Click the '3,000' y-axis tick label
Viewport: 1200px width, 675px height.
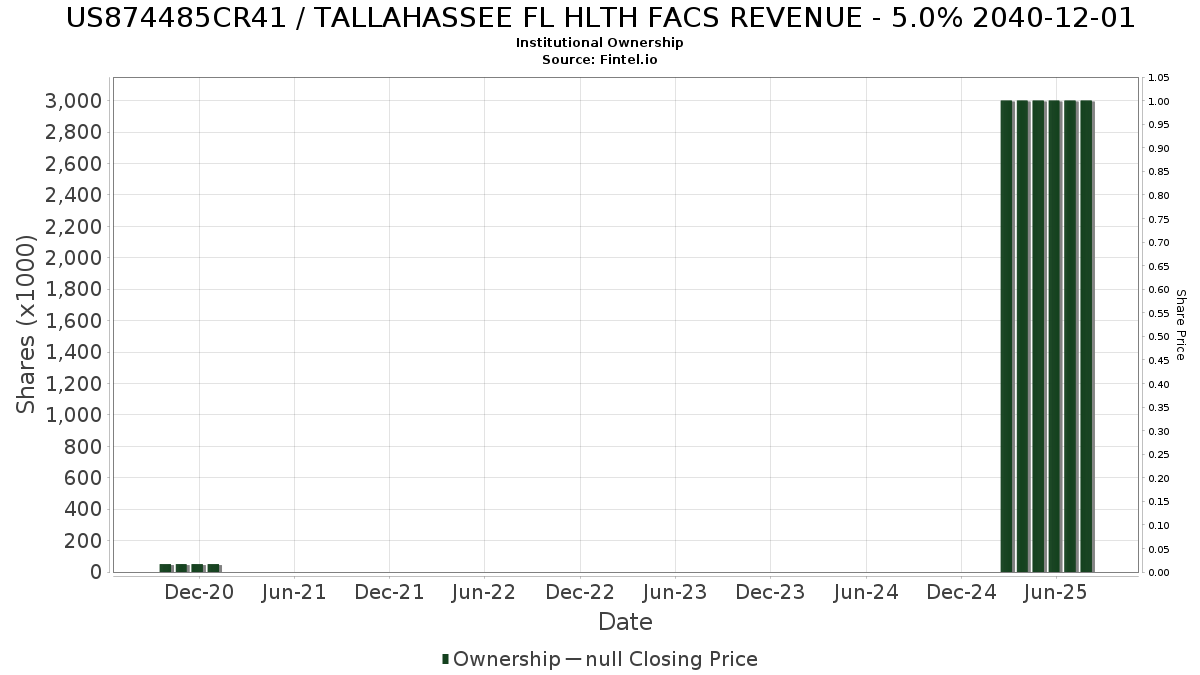click(x=74, y=101)
